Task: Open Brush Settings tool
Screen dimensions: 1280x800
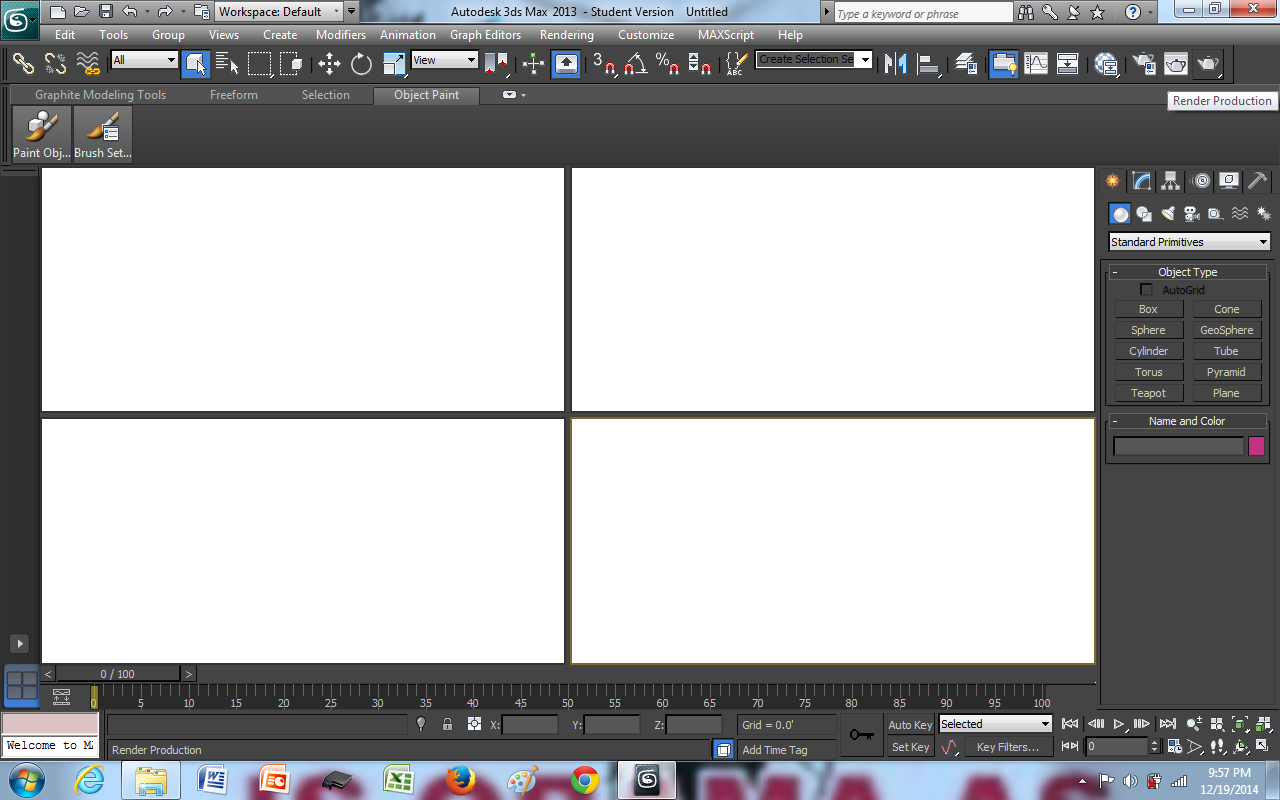Action: pos(103,133)
